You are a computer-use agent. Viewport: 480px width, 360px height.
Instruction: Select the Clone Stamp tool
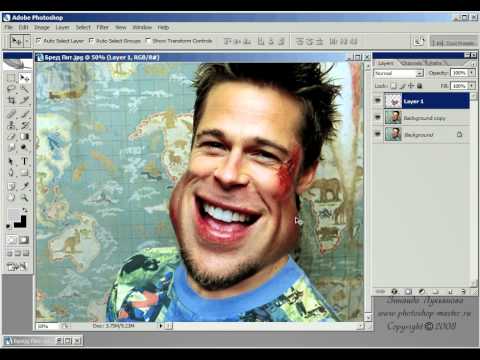[x=11, y=125]
